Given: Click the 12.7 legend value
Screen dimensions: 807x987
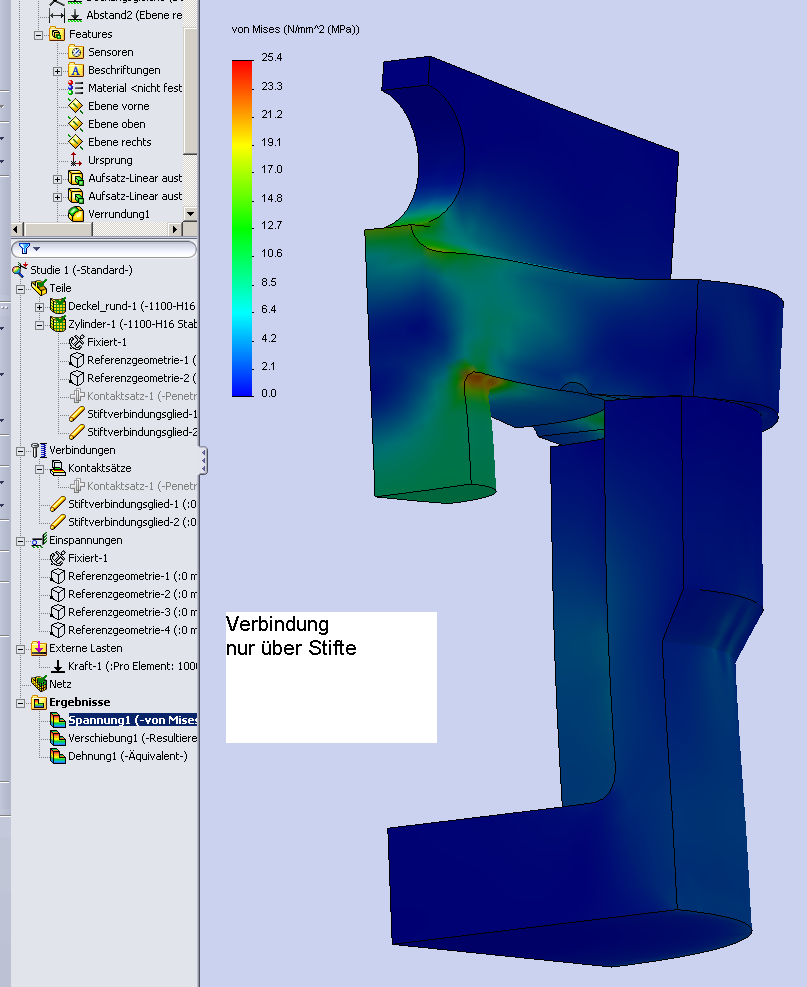Looking at the screenshot, I should (x=272, y=225).
